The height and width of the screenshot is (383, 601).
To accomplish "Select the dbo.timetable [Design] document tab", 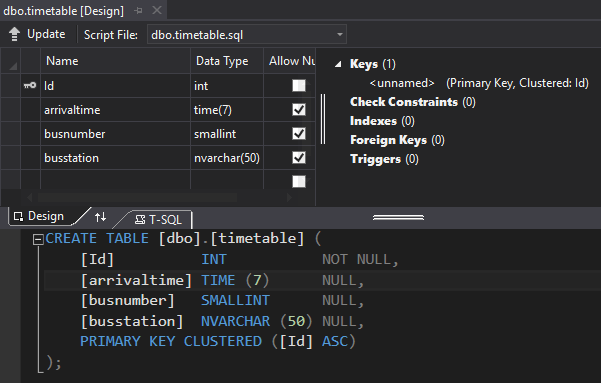I will (x=64, y=11).
